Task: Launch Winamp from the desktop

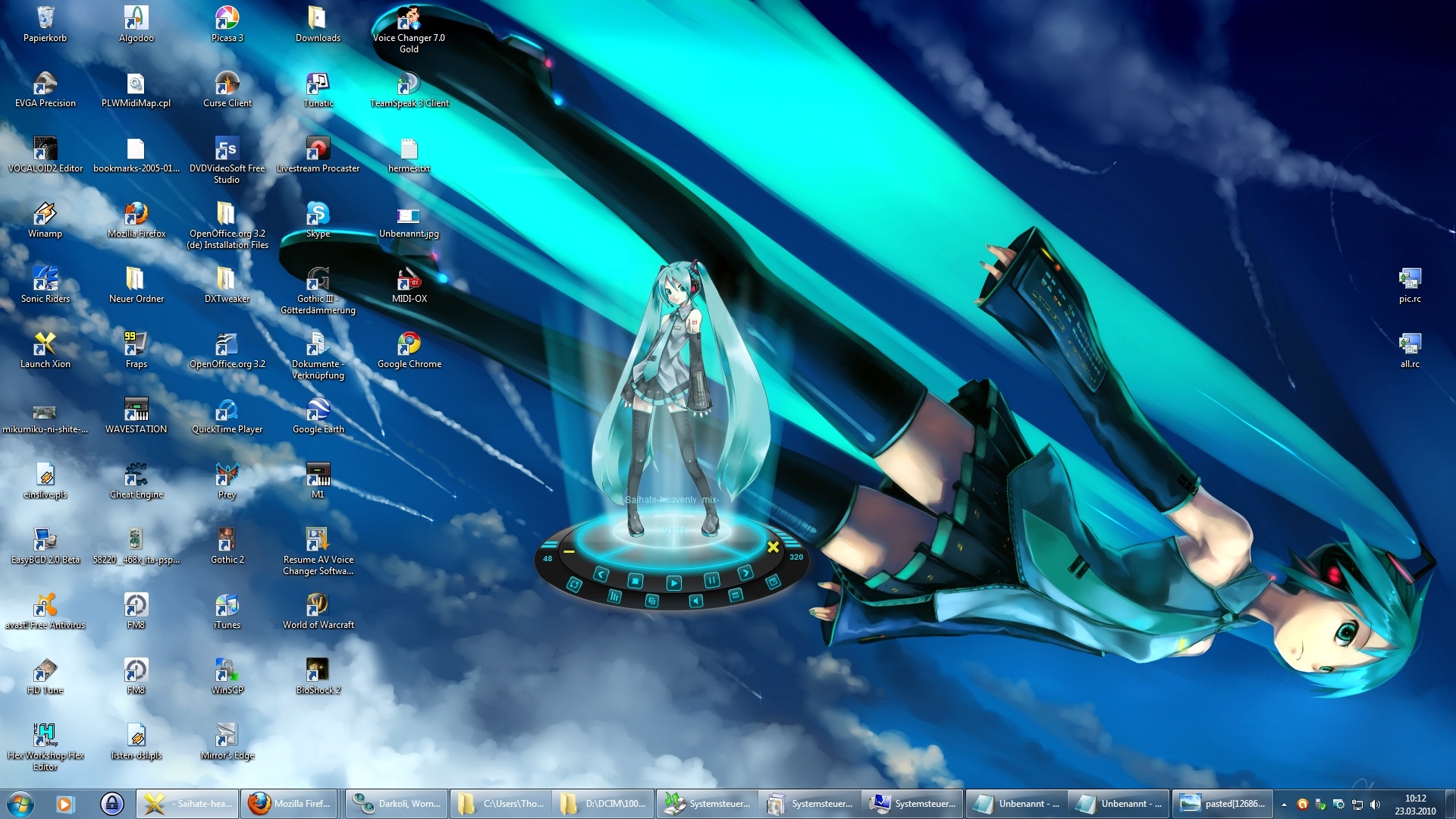Action: click(45, 215)
